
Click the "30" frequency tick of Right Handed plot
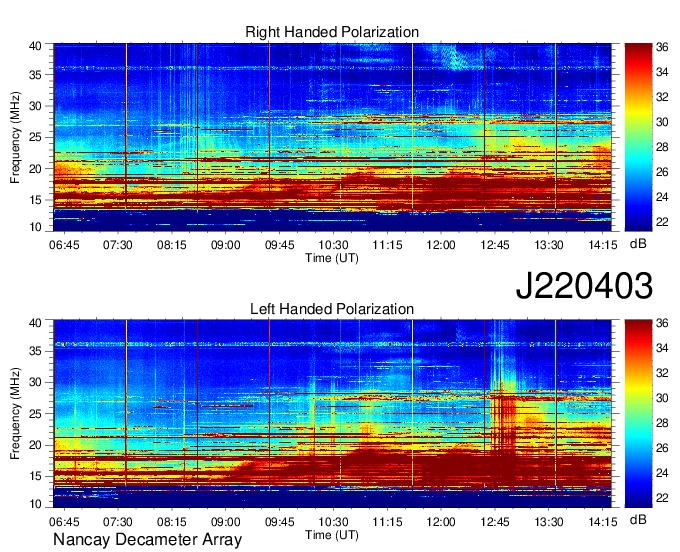click(x=35, y=106)
